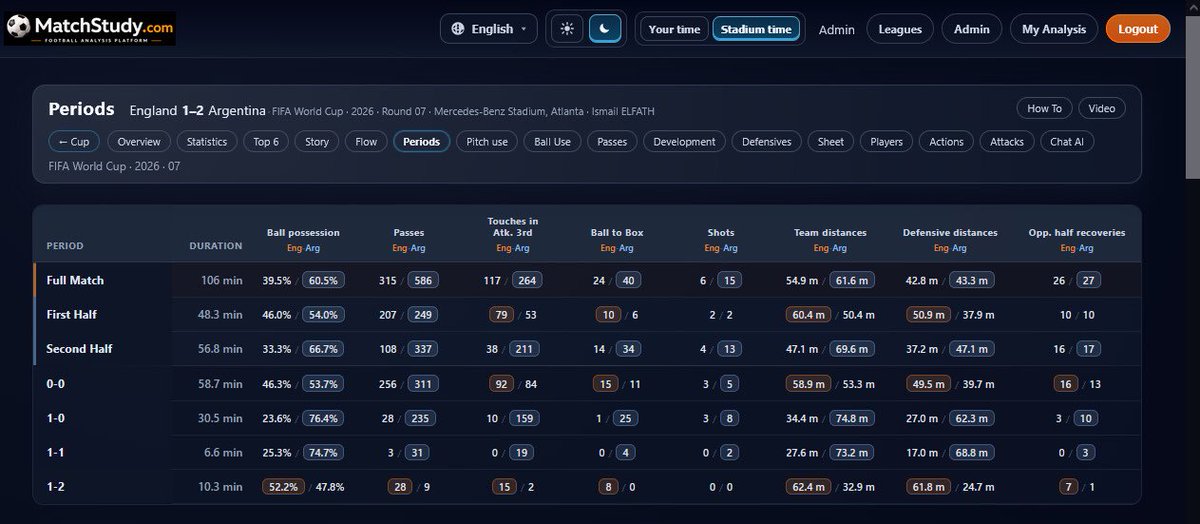
Task: Open the Defensives tab
Action: coord(767,142)
